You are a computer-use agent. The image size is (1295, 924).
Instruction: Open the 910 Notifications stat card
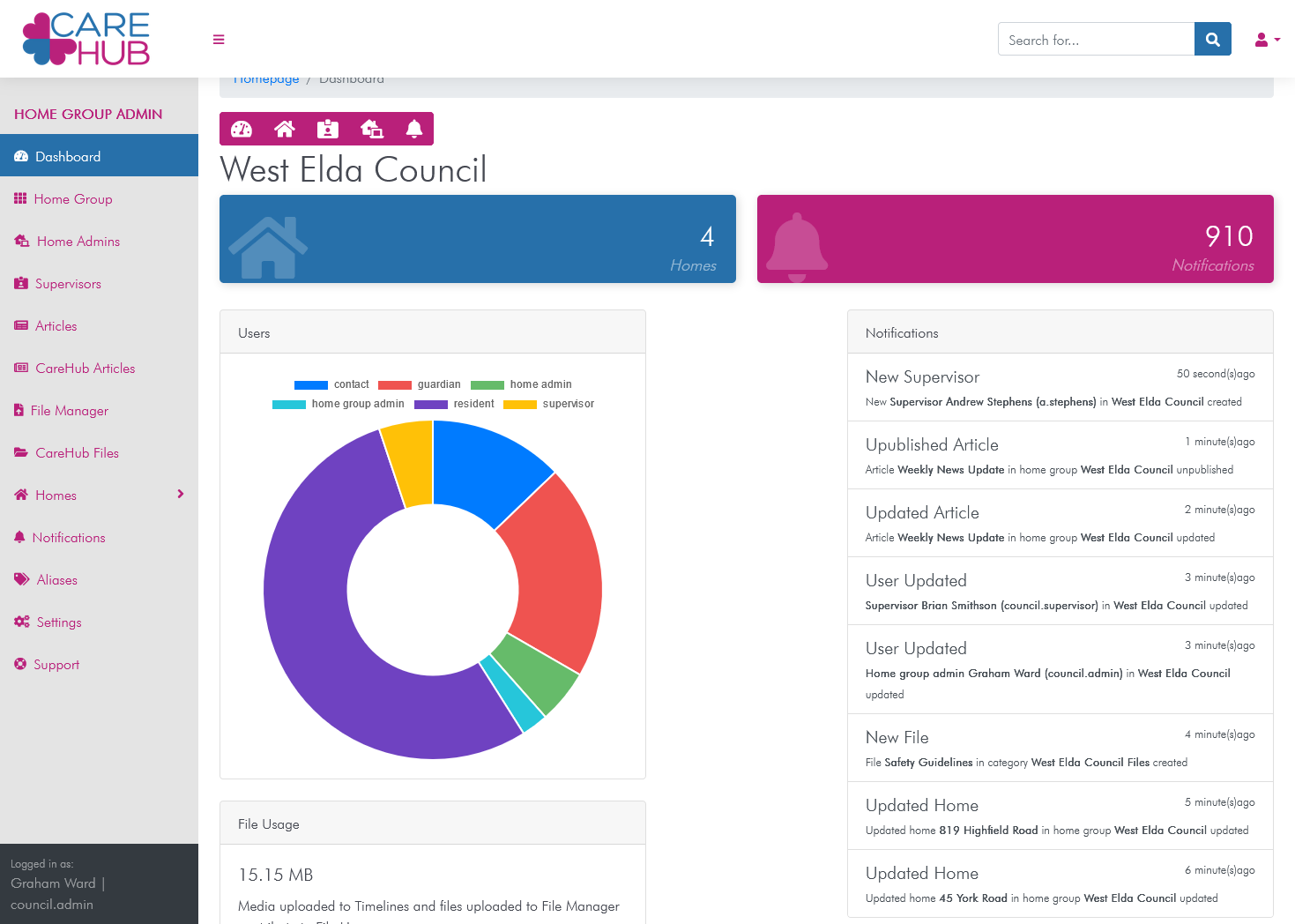tap(1016, 239)
